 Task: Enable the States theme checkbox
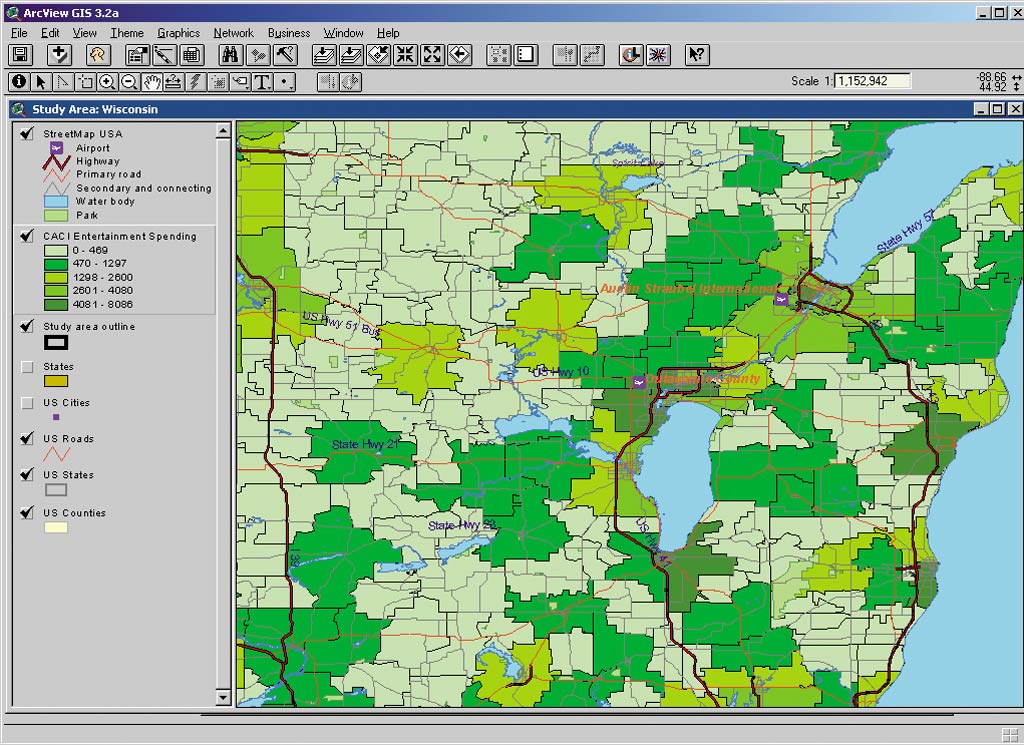pos(27,367)
